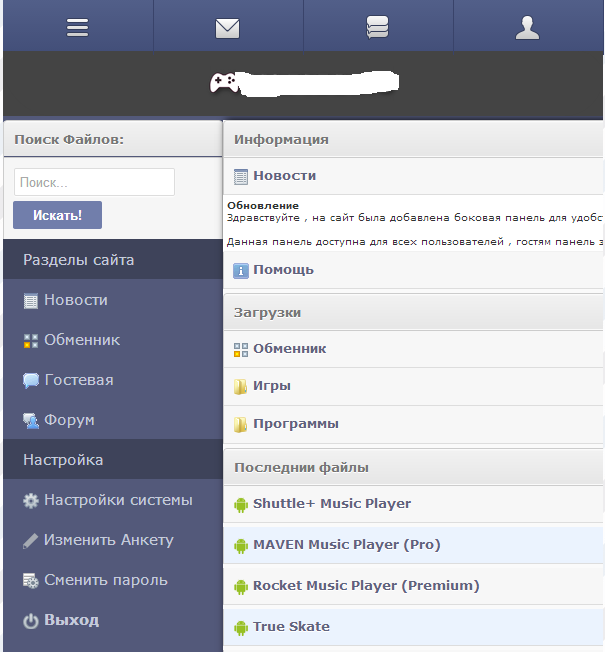Click the folder icon next to Игры
Screen dimensions: 605x652
[240, 386]
